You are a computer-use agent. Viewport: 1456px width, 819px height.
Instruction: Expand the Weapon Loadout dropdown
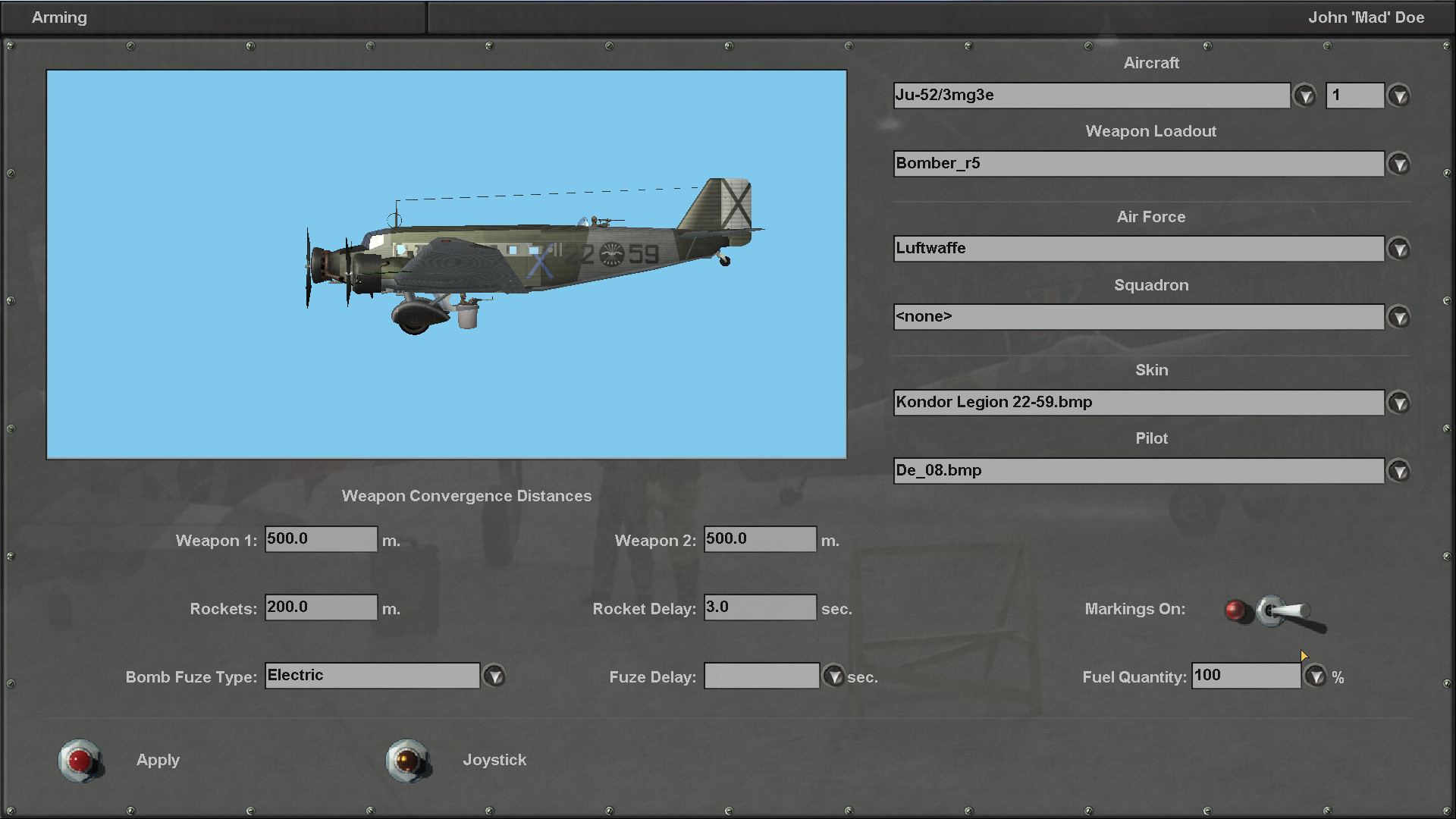[x=1398, y=164]
